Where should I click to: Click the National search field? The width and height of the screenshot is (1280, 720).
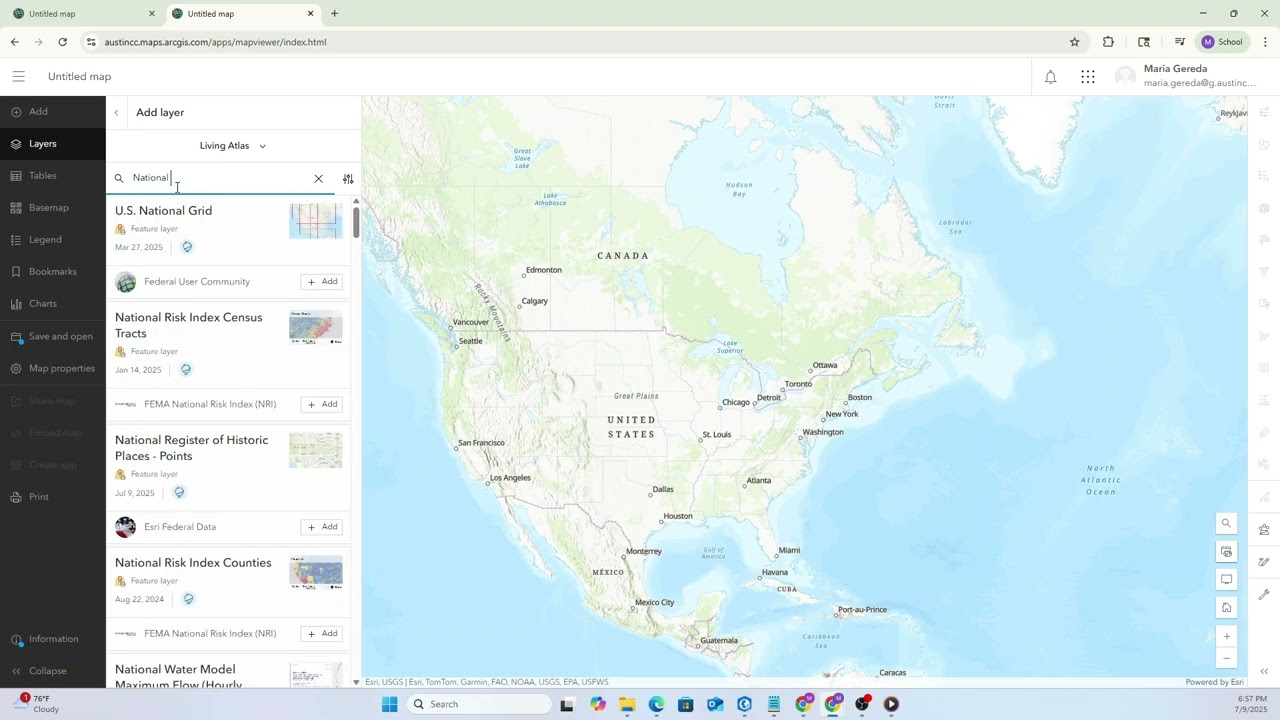(x=218, y=178)
